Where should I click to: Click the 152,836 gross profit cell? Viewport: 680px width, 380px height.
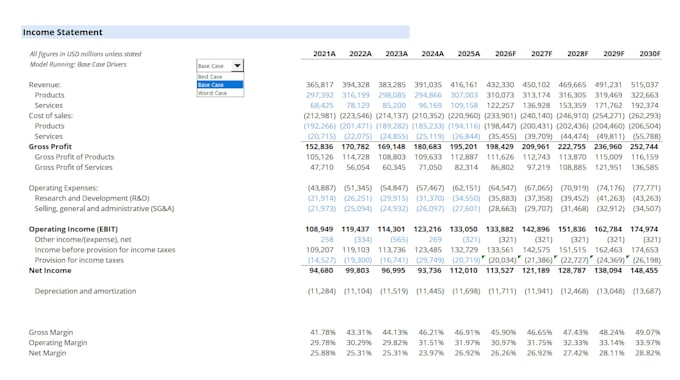319,147
